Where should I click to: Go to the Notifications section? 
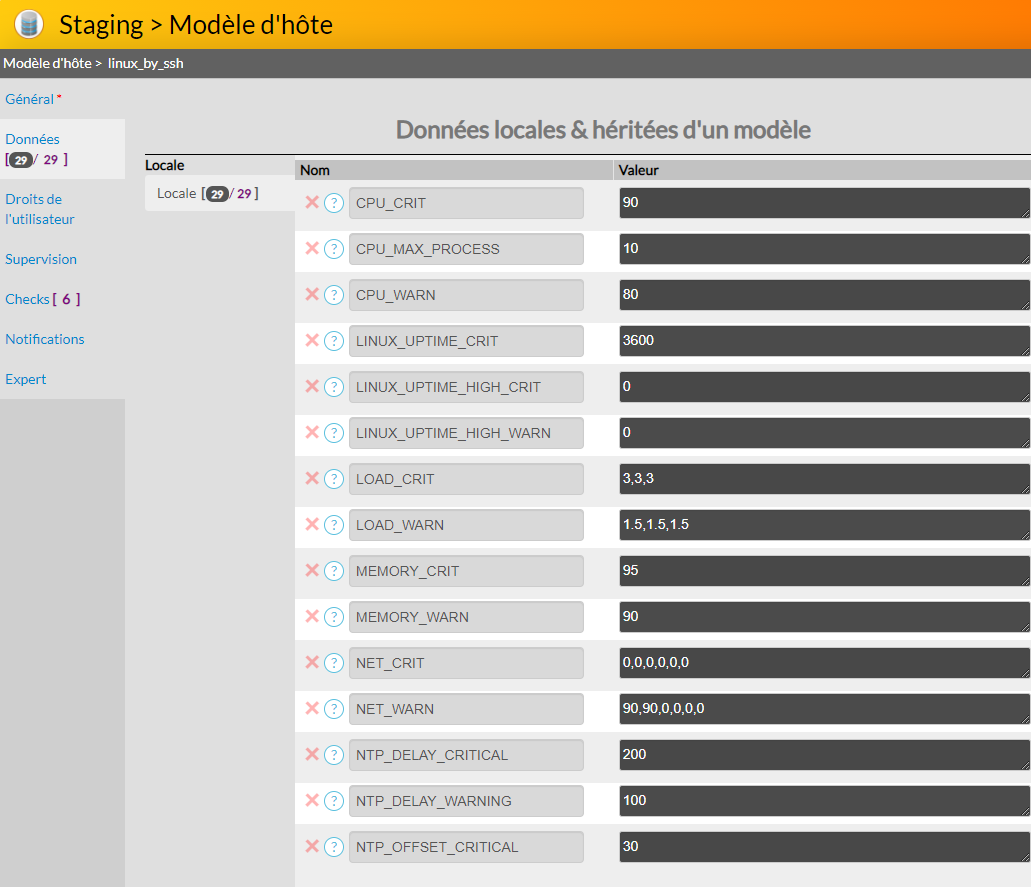45,339
